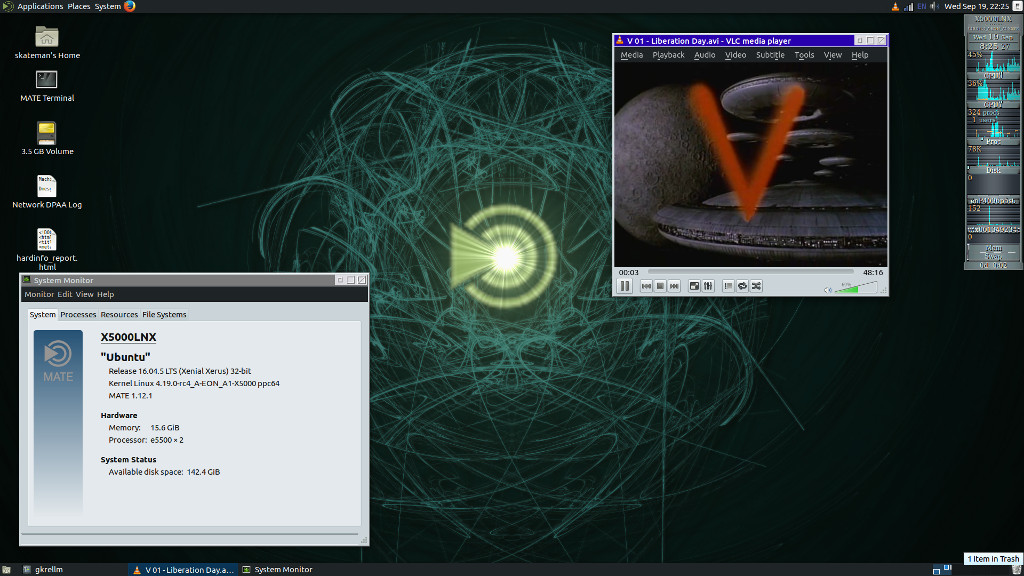
Task: Select the hardinfo_report.html file icon
Action: (47, 249)
